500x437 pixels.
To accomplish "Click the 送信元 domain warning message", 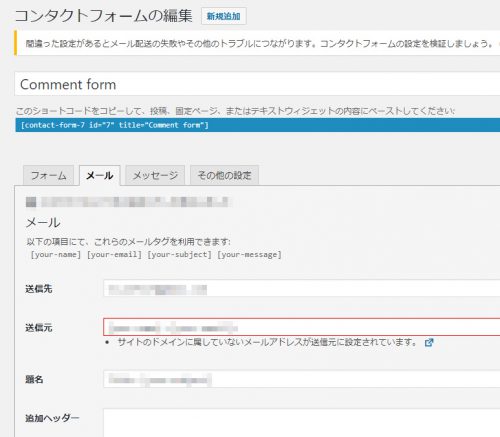I will coord(267,342).
